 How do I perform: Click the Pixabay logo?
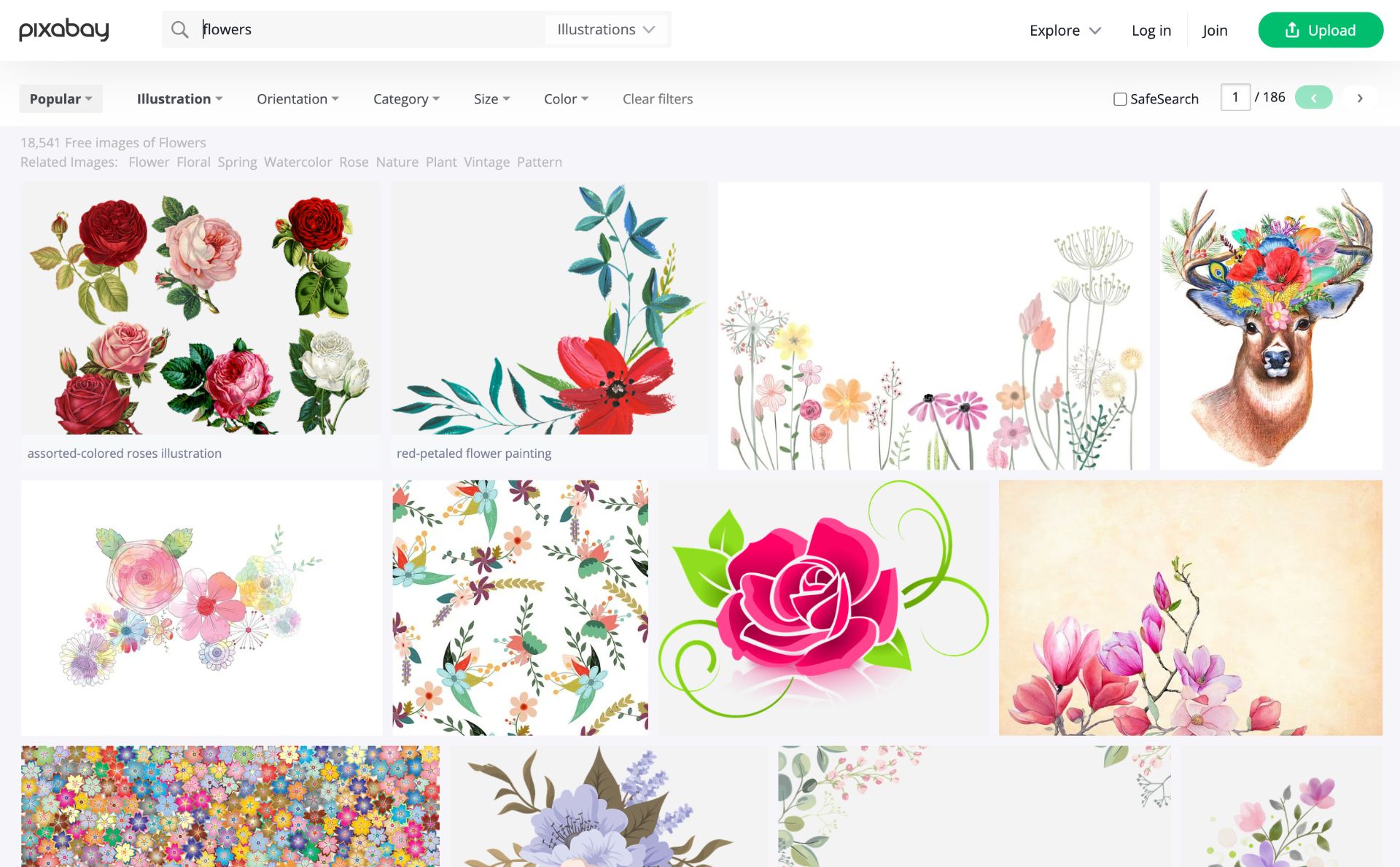coord(64,30)
